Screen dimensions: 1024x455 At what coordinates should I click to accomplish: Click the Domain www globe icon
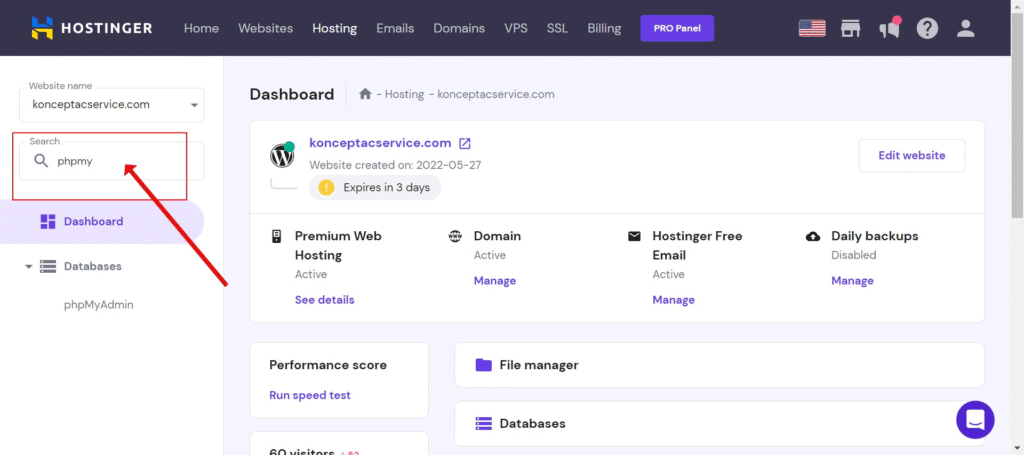pyautogui.click(x=455, y=236)
